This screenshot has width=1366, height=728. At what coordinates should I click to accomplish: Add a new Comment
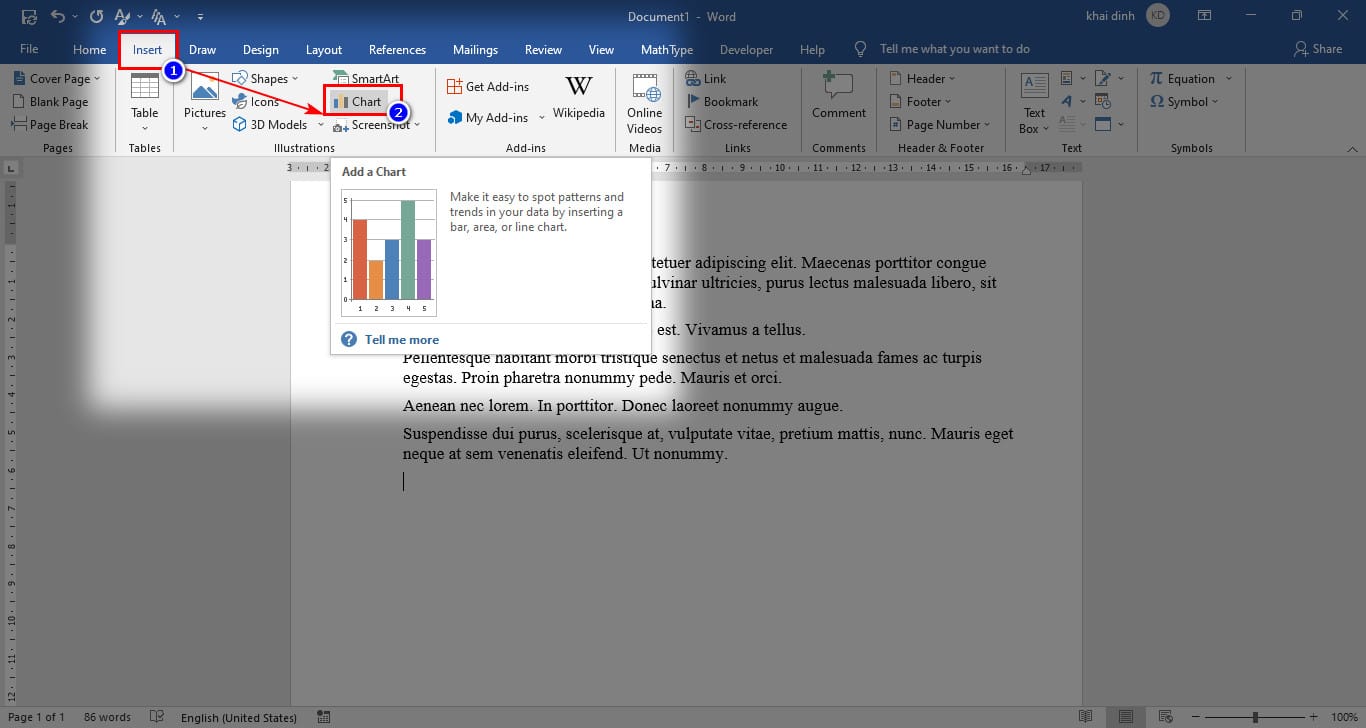click(839, 96)
